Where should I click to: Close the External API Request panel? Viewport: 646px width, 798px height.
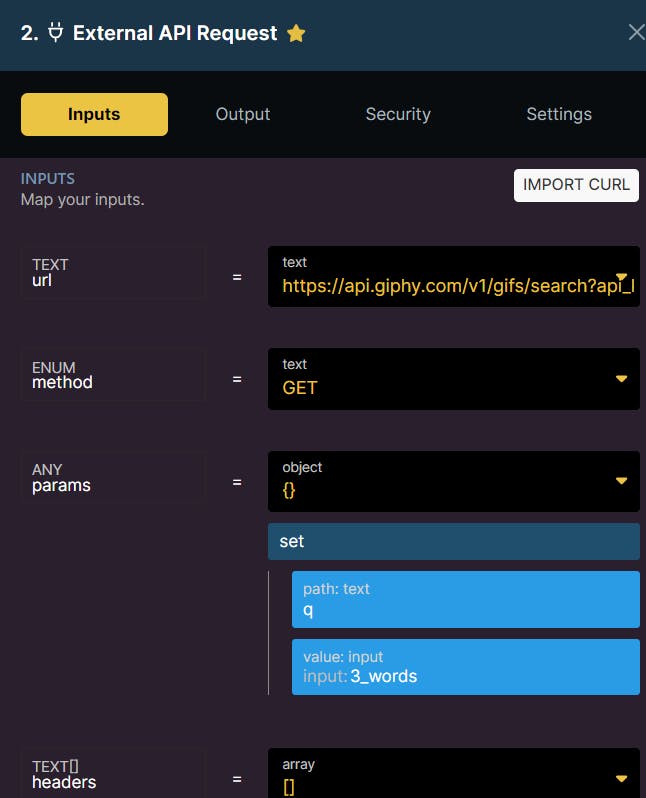[636, 32]
